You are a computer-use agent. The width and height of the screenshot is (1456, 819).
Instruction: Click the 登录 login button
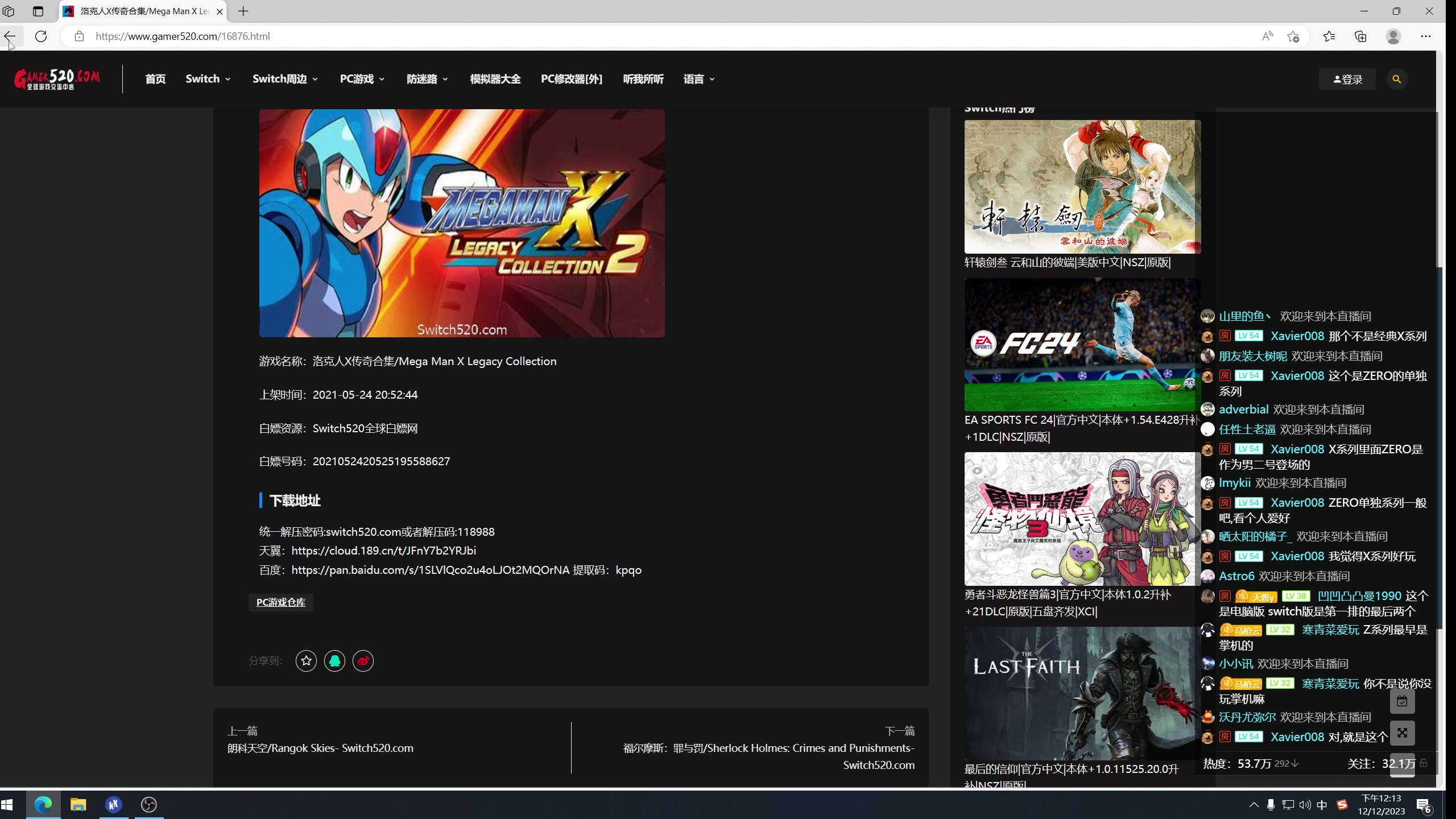coord(1347,79)
